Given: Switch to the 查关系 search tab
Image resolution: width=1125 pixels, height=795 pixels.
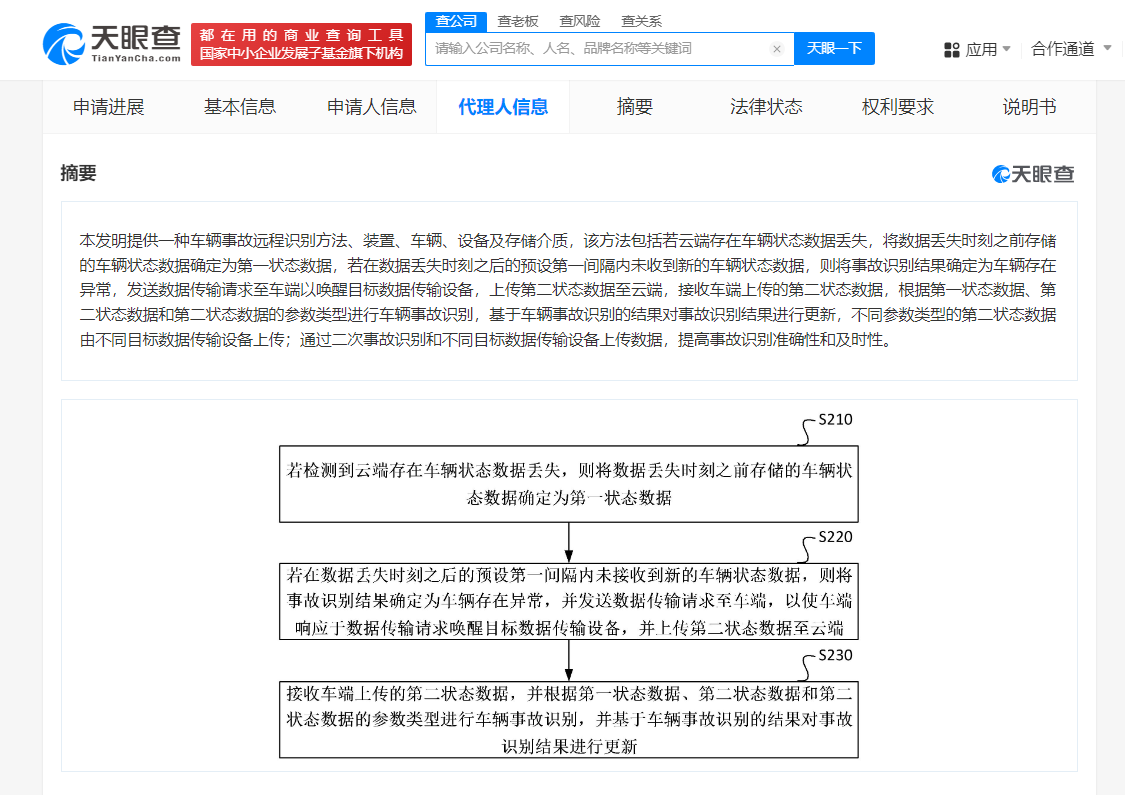Looking at the screenshot, I should click(x=641, y=21).
